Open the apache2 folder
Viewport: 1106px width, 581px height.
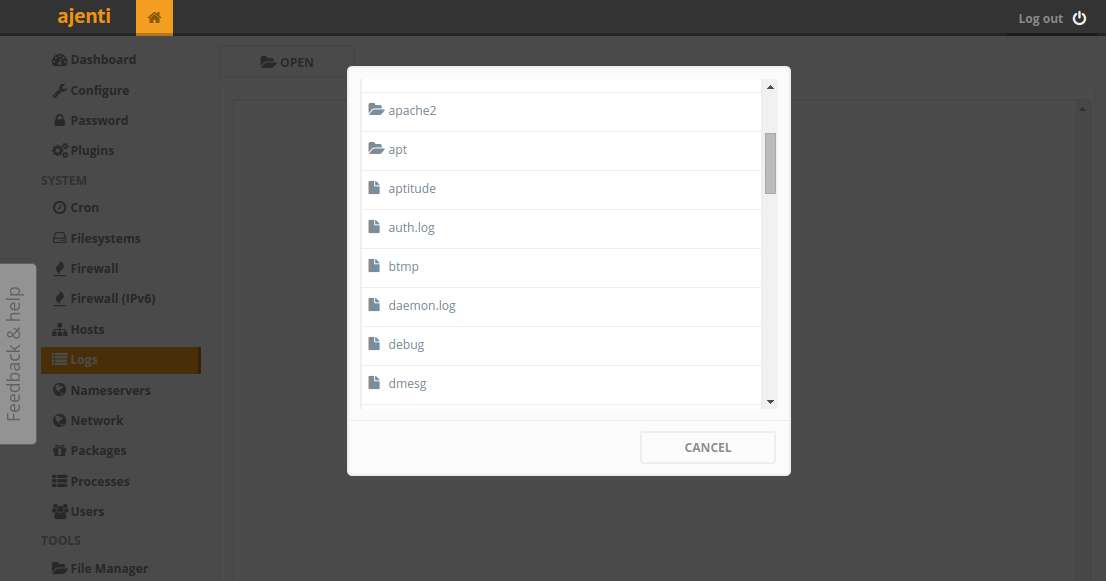point(561,111)
